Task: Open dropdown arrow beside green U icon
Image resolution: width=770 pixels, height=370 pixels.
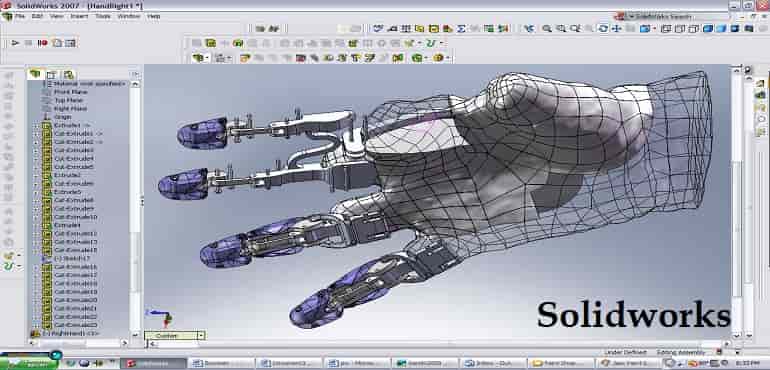Action: 441,43
